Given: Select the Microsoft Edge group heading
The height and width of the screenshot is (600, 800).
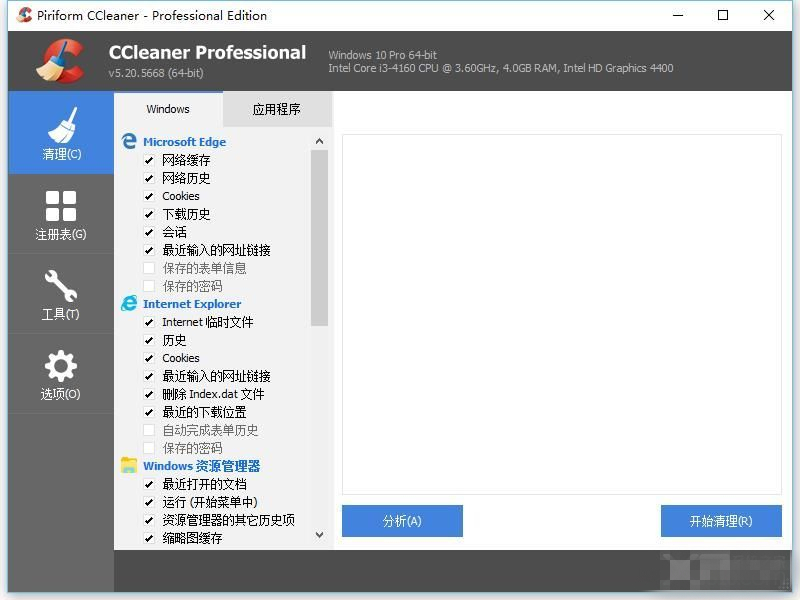Looking at the screenshot, I should (x=184, y=142).
